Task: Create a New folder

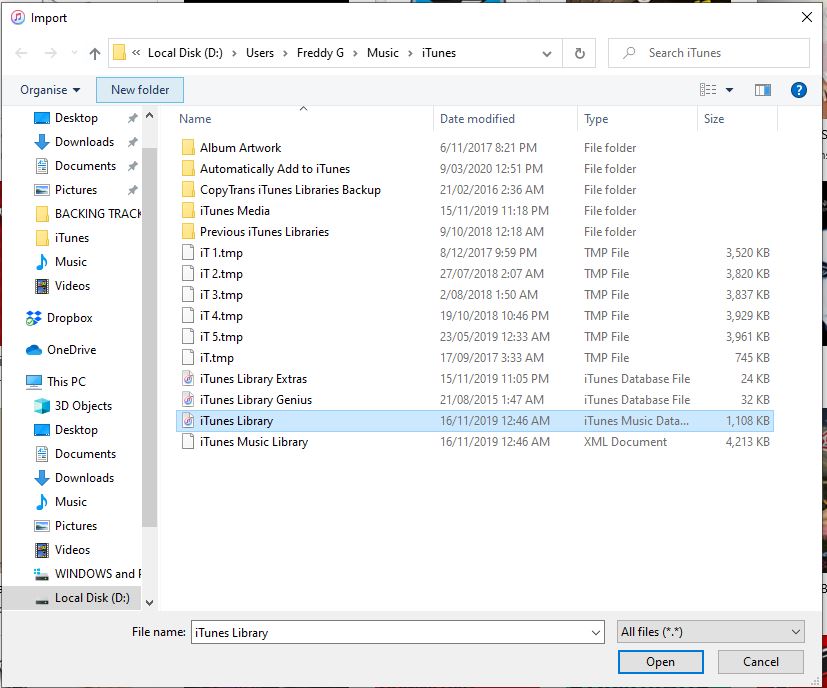Action: point(140,90)
